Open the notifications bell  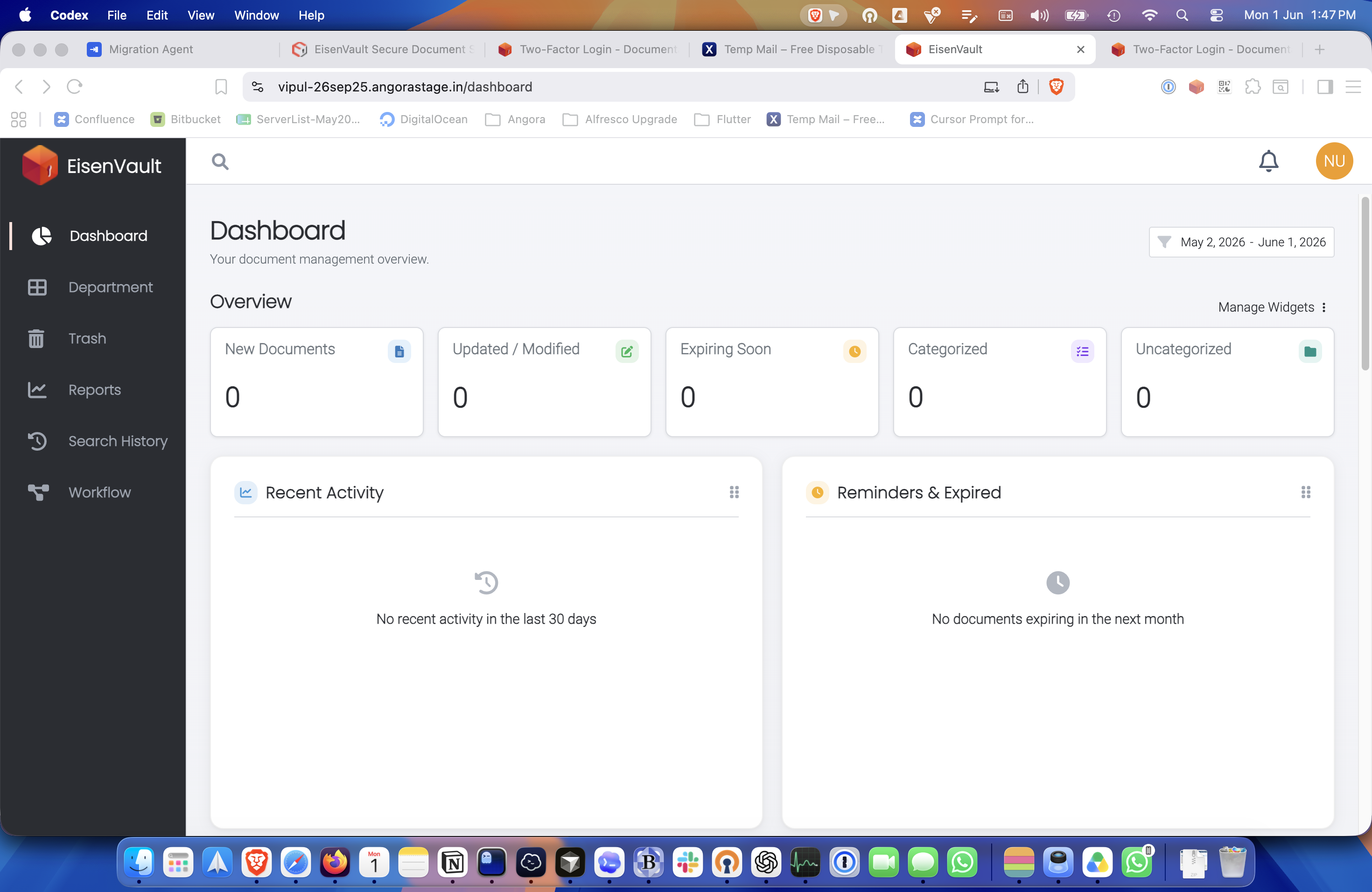pyautogui.click(x=1269, y=161)
